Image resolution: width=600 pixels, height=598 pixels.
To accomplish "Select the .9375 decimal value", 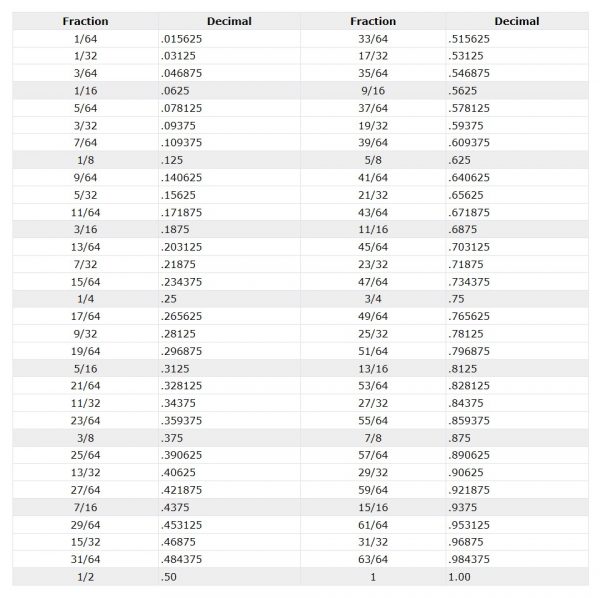I will tap(464, 507).
